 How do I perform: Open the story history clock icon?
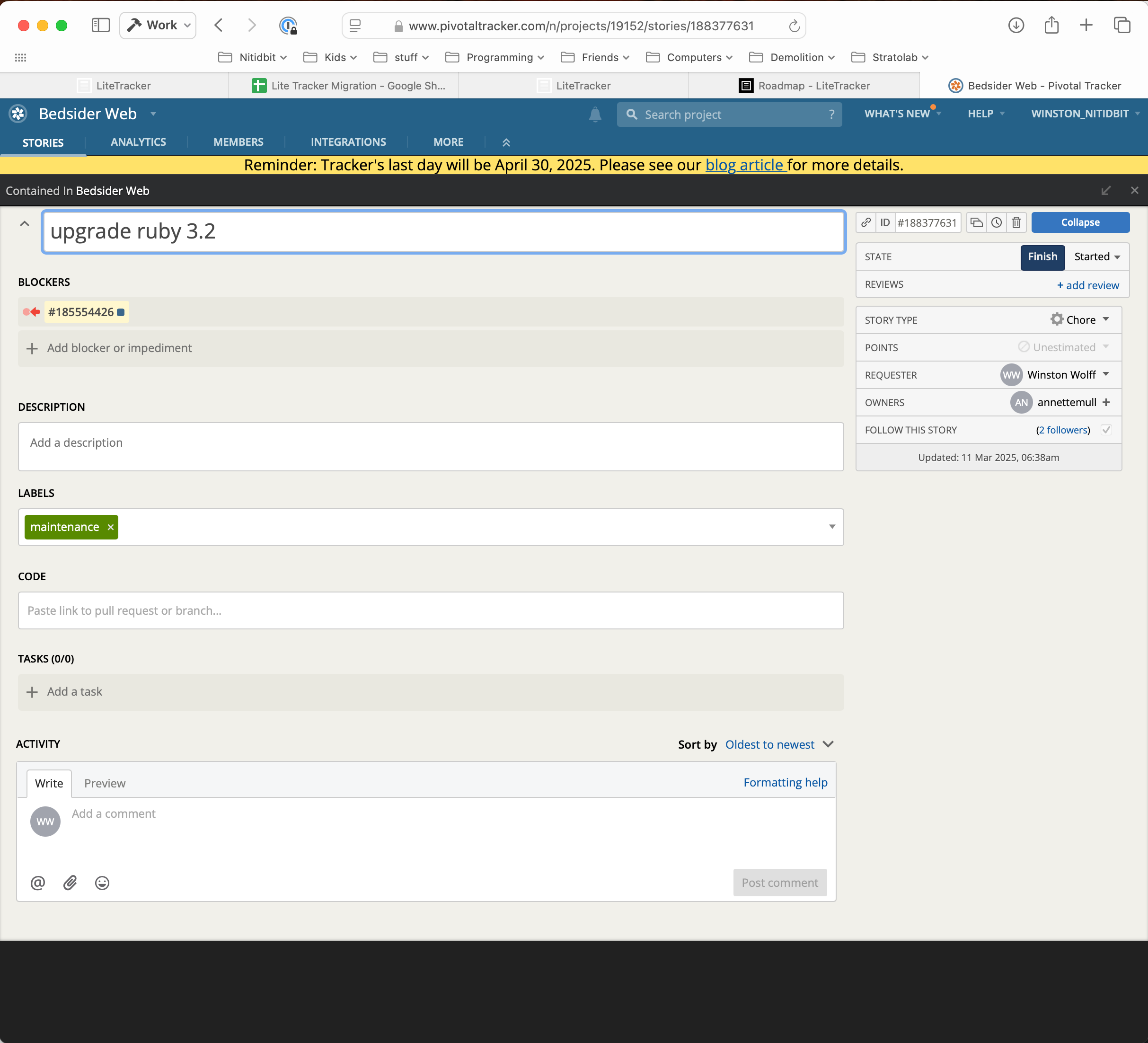pos(997,222)
